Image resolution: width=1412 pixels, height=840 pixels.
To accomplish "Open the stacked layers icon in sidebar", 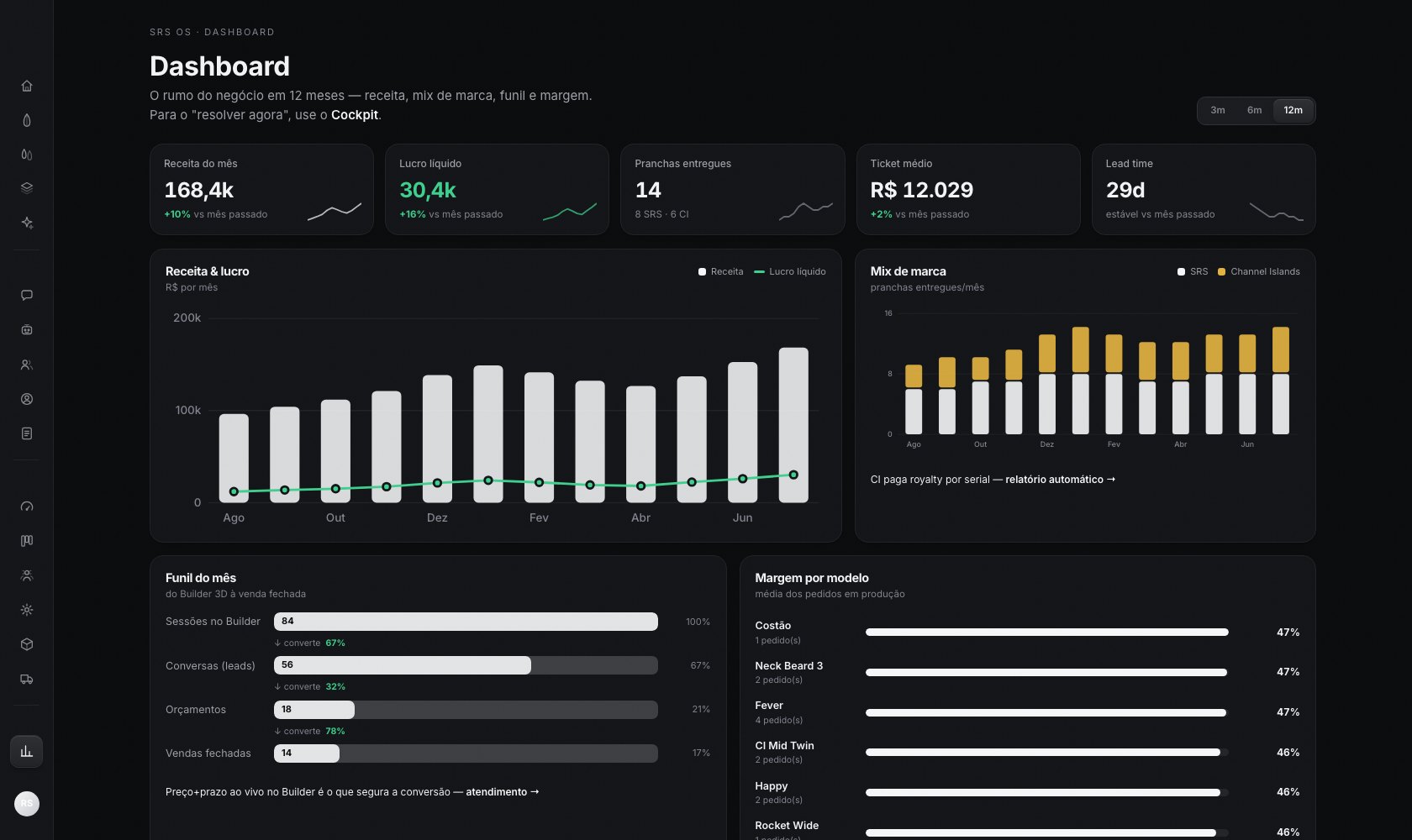I will pyautogui.click(x=27, y=188).
